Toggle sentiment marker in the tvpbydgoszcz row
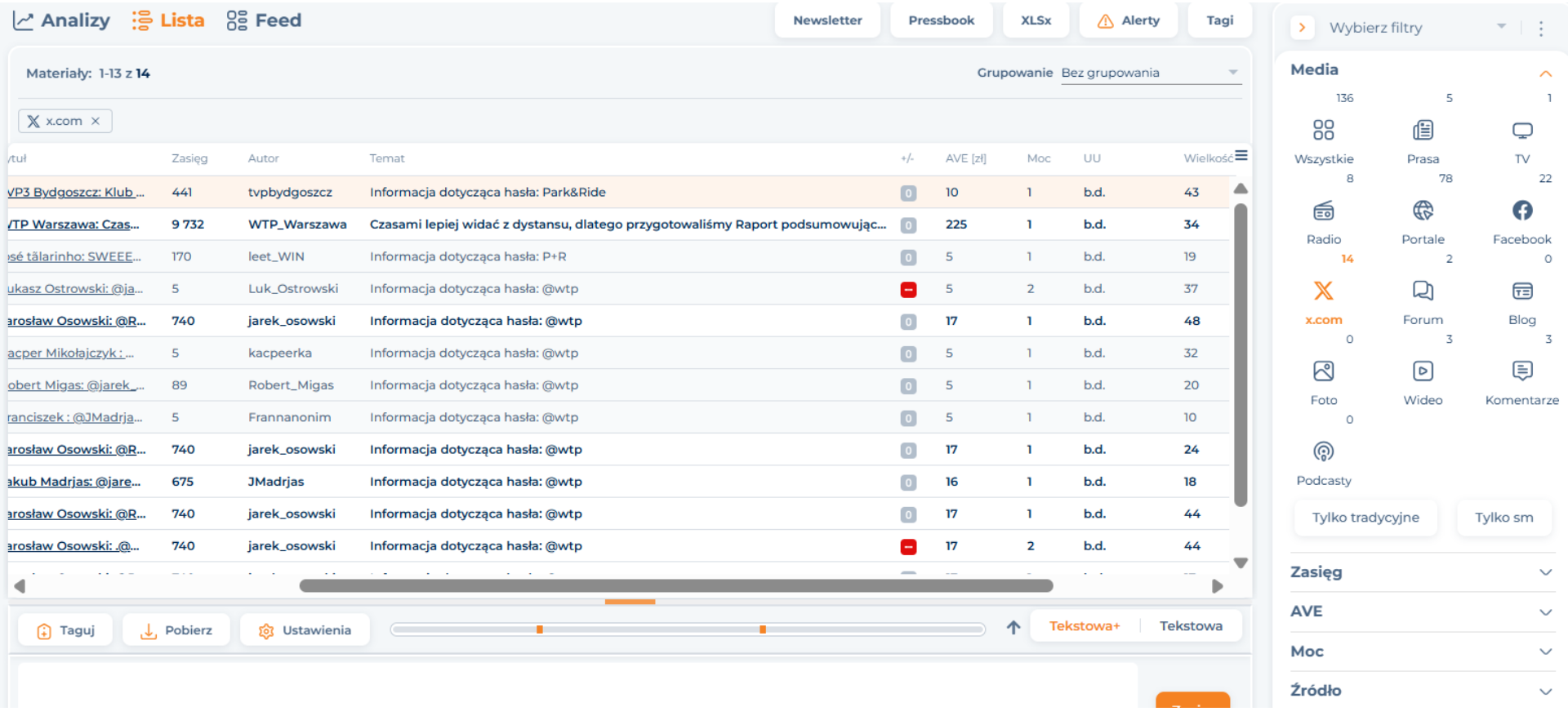This screenshot has width=1568, height=716. pyautogui.click(x=908, y=193)
